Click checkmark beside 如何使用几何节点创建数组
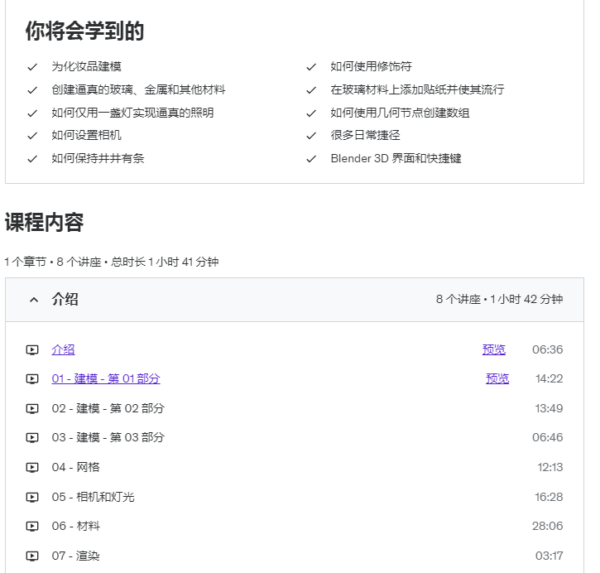 [311, 113]
